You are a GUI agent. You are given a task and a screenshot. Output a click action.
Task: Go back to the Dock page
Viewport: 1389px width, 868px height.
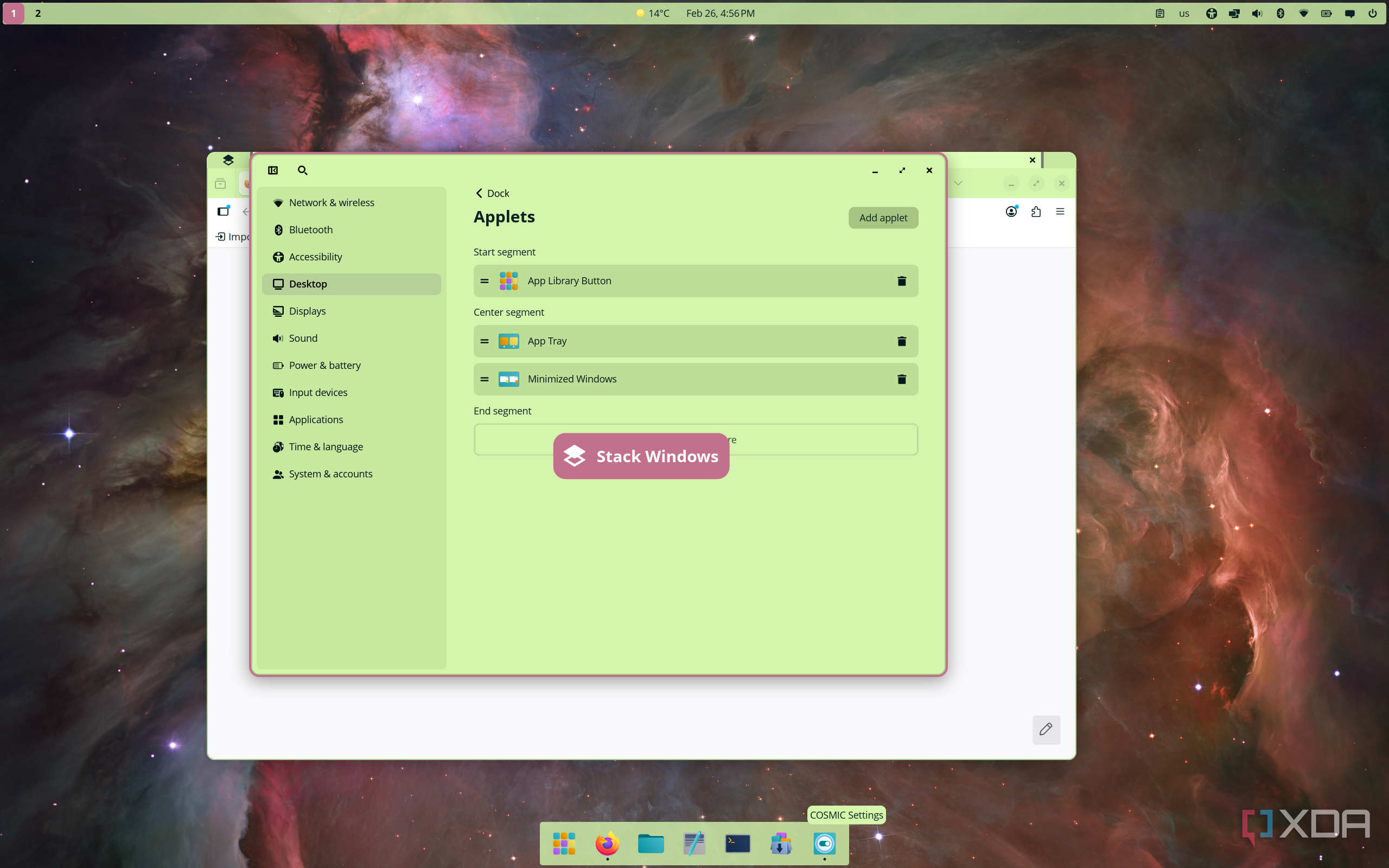point(493,194)
